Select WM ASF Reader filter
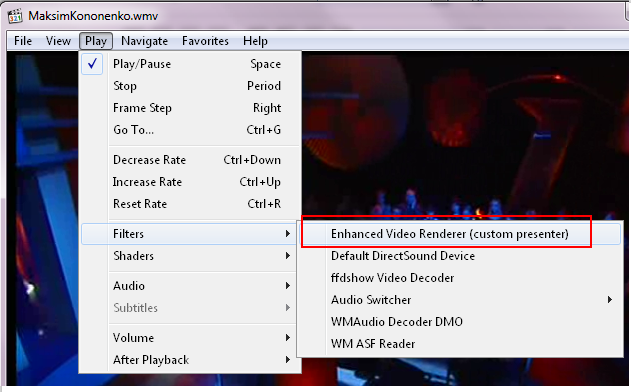The image size is (631, 392). point(460,344)
